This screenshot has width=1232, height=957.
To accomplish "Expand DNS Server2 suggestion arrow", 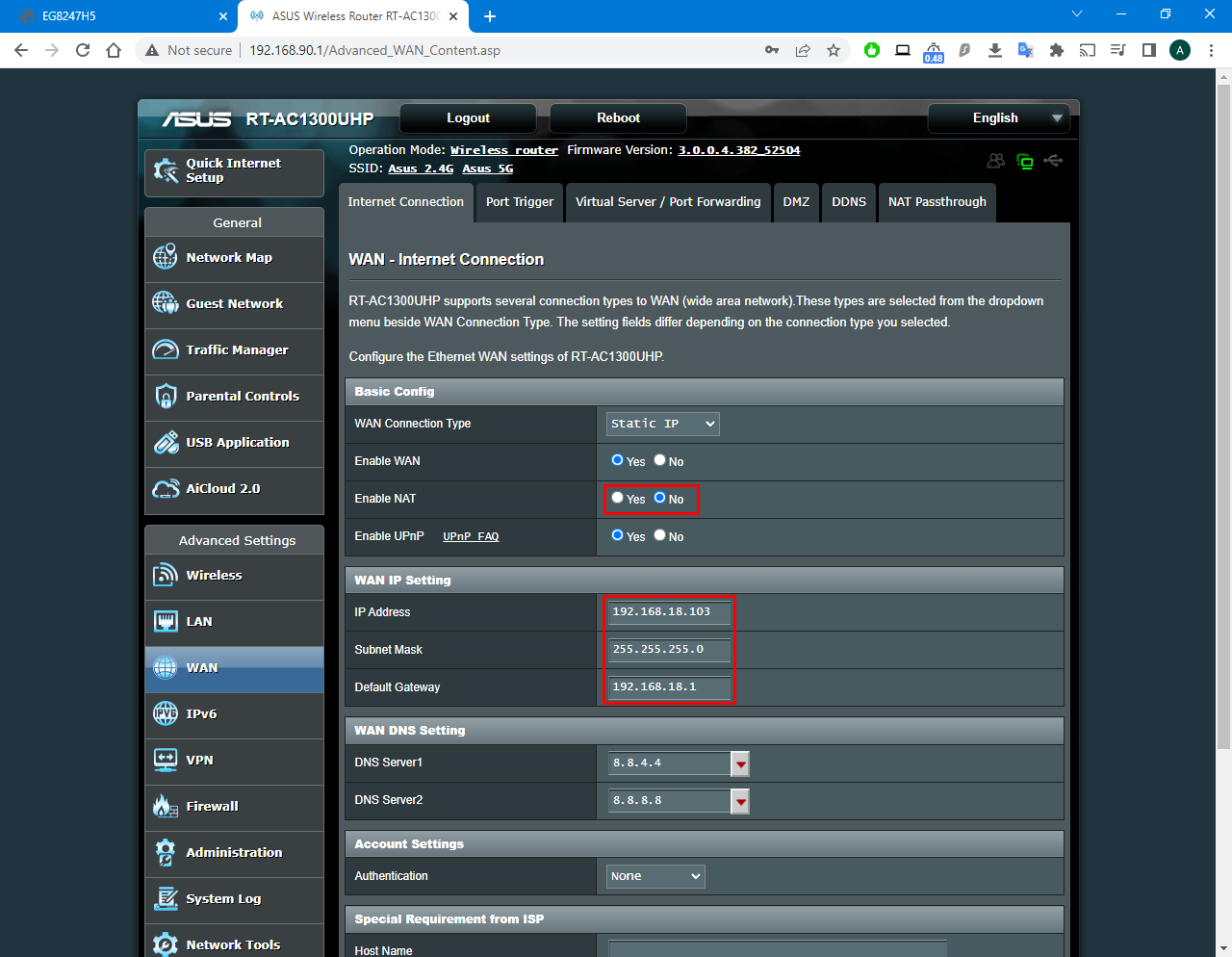I will click(x=740, y=801).
